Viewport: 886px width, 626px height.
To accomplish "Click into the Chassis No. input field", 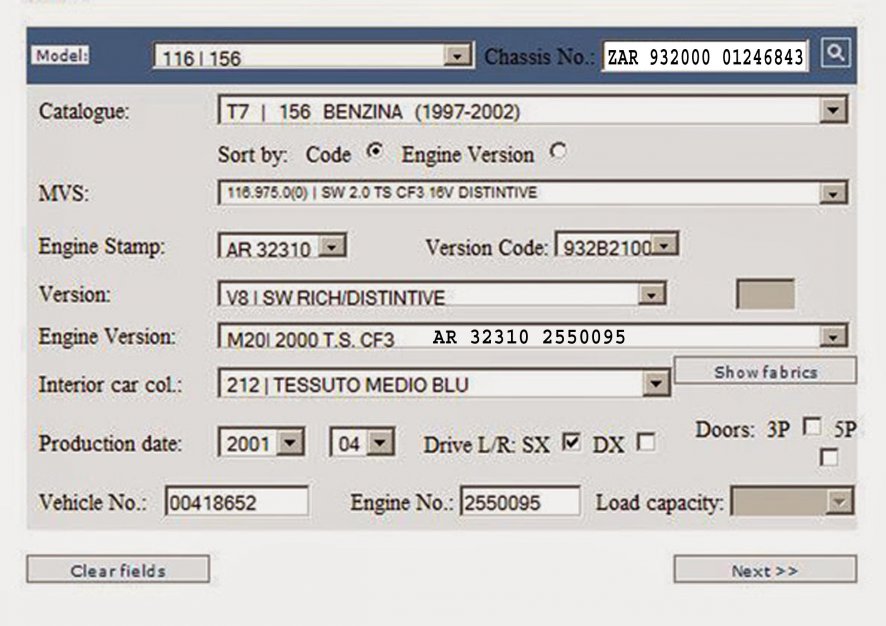I will pos(704,57).
